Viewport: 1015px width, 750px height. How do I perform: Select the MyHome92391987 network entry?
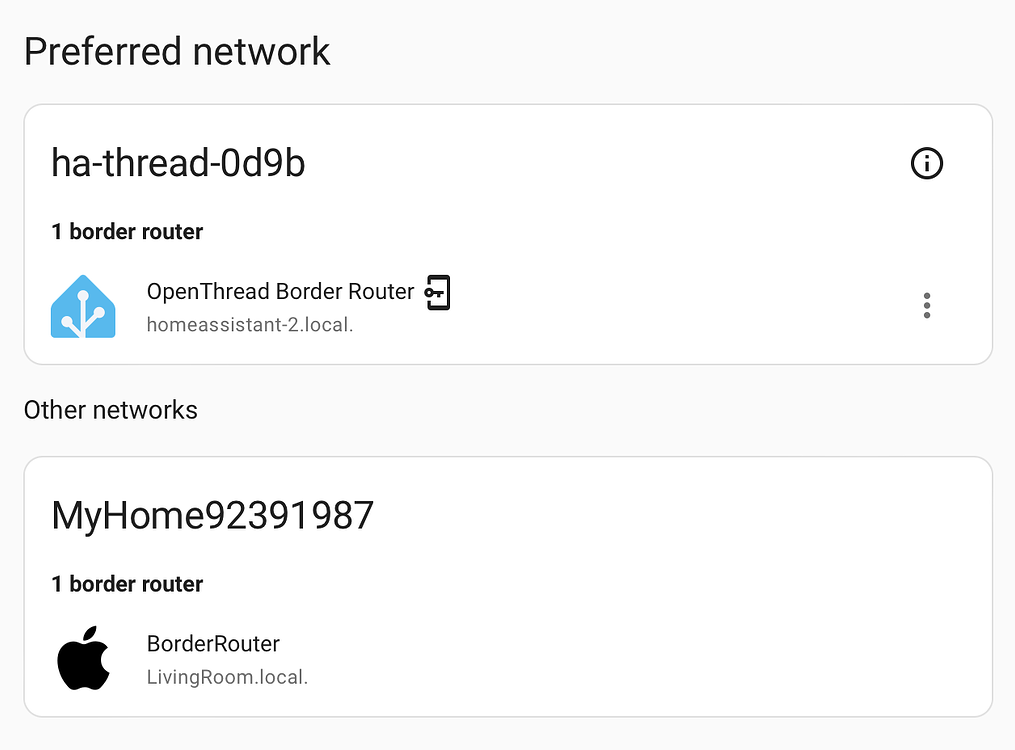coord(213,515)
